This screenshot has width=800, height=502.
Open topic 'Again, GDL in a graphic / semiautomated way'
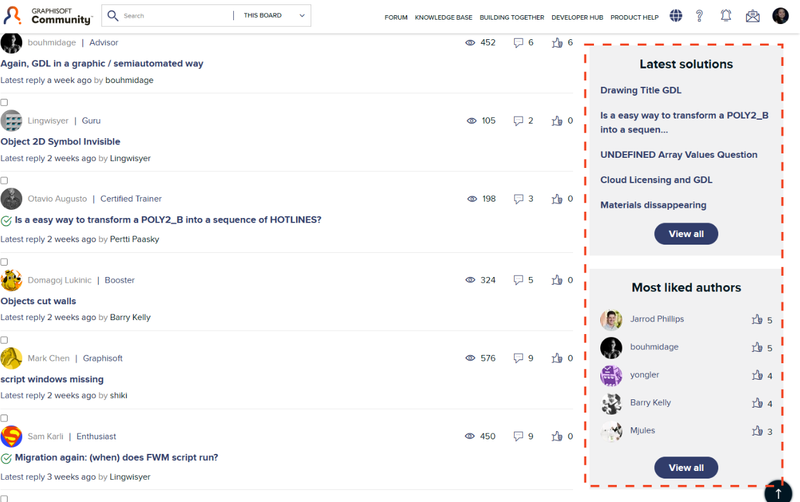tap(102, 63)
